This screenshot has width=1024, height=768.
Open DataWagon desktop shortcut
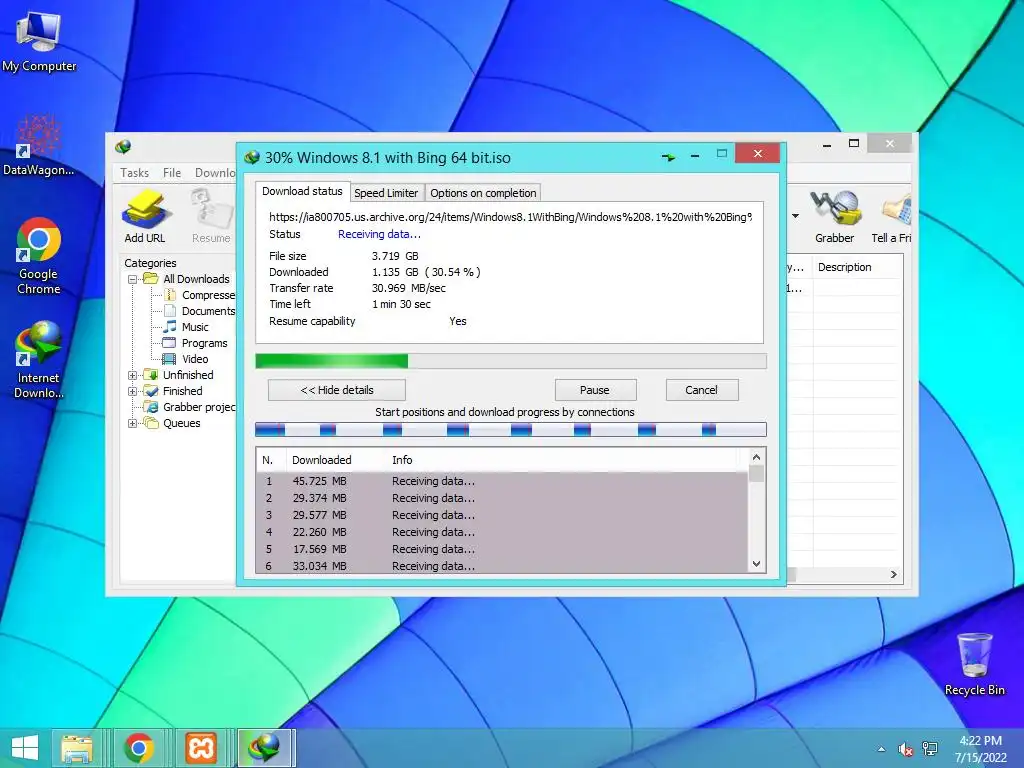(x=39, y=145)
